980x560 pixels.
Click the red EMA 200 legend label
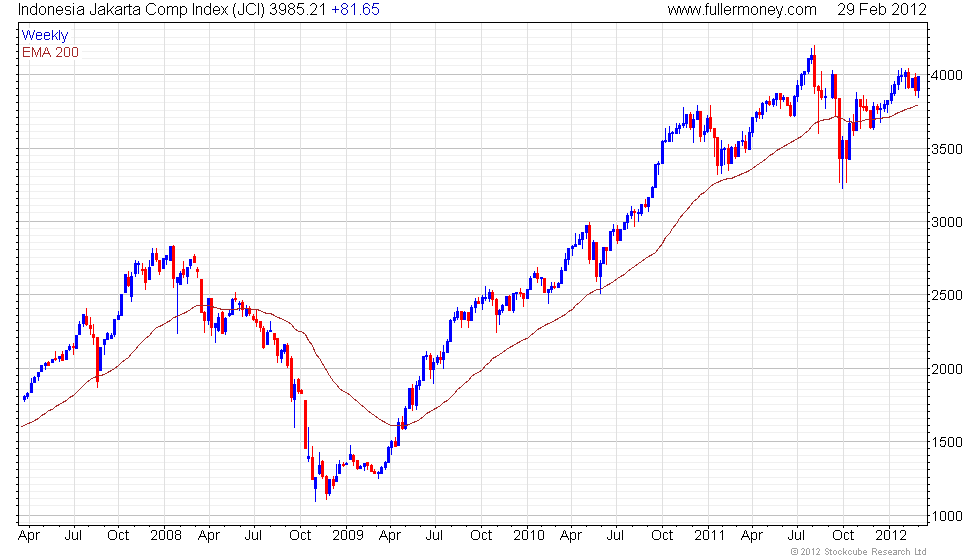[x=50, y=52]
